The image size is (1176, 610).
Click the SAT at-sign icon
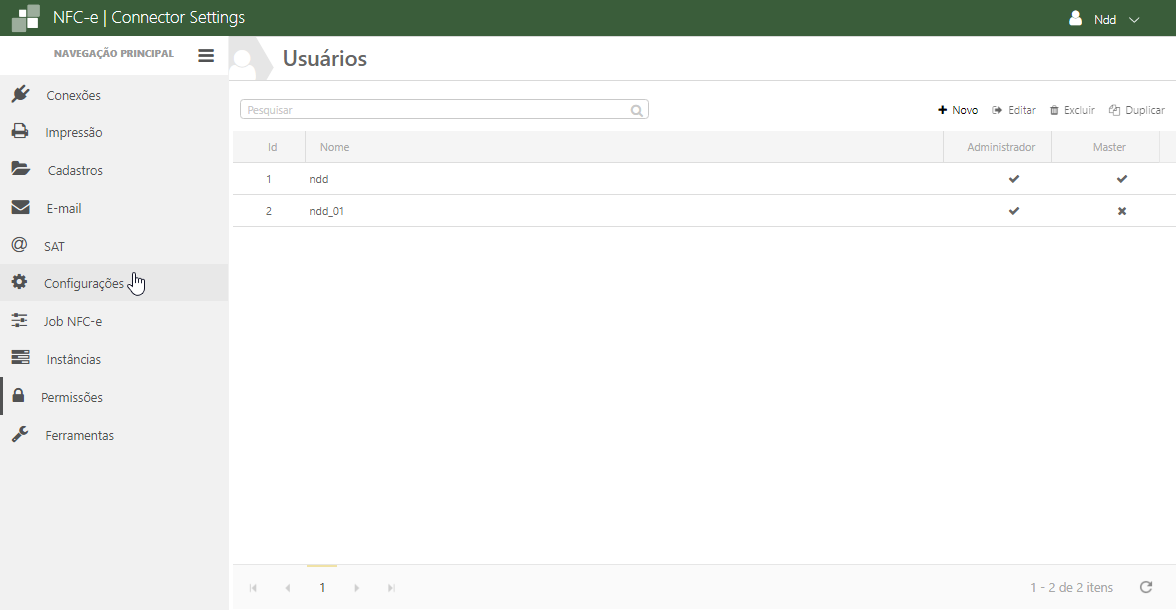pyautogui.click(x=19, y=245)
